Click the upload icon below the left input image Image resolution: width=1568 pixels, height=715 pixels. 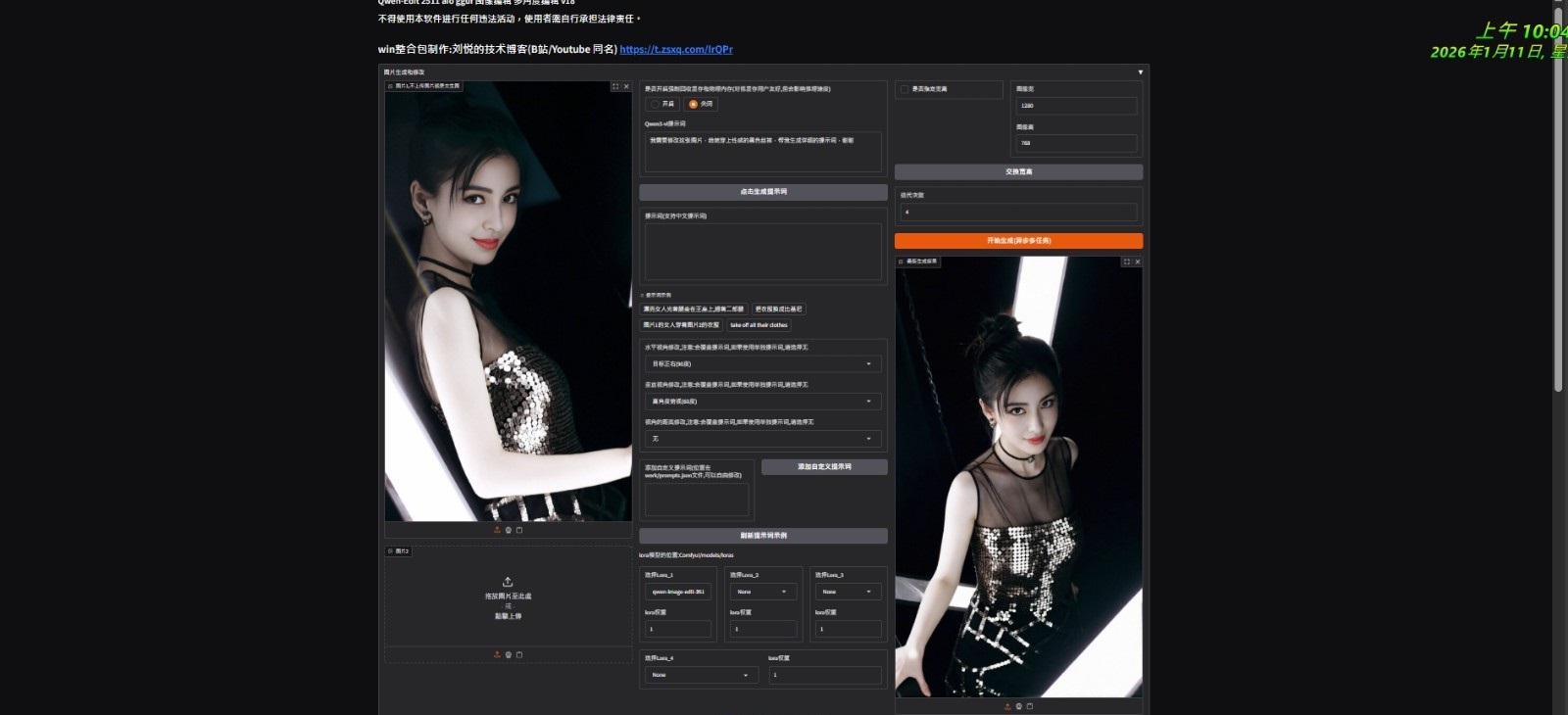pos(497,530)
